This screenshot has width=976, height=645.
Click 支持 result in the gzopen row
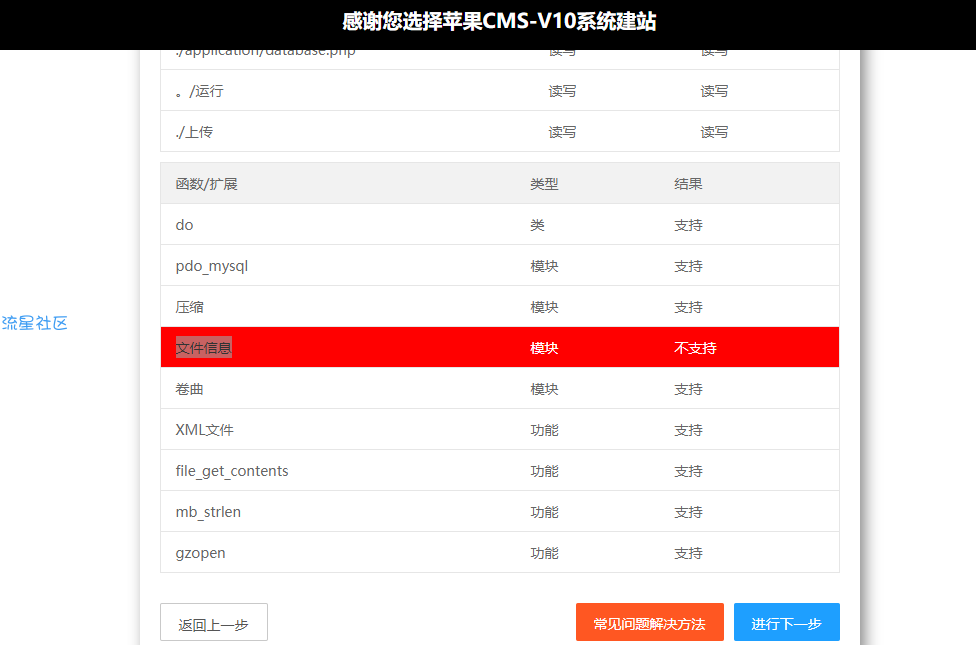point(688,553)
